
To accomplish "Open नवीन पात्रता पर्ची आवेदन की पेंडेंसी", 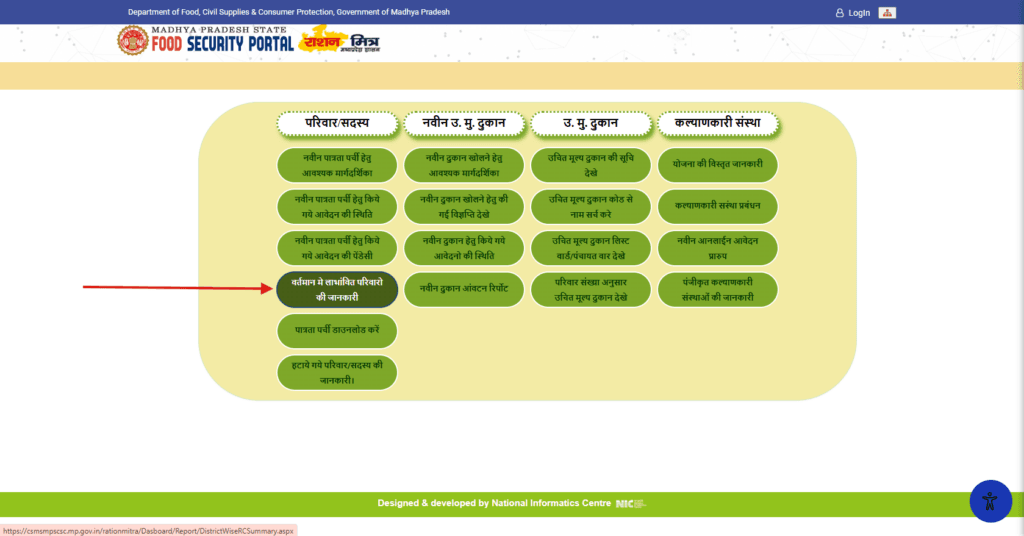I will (x=337, y=248).
